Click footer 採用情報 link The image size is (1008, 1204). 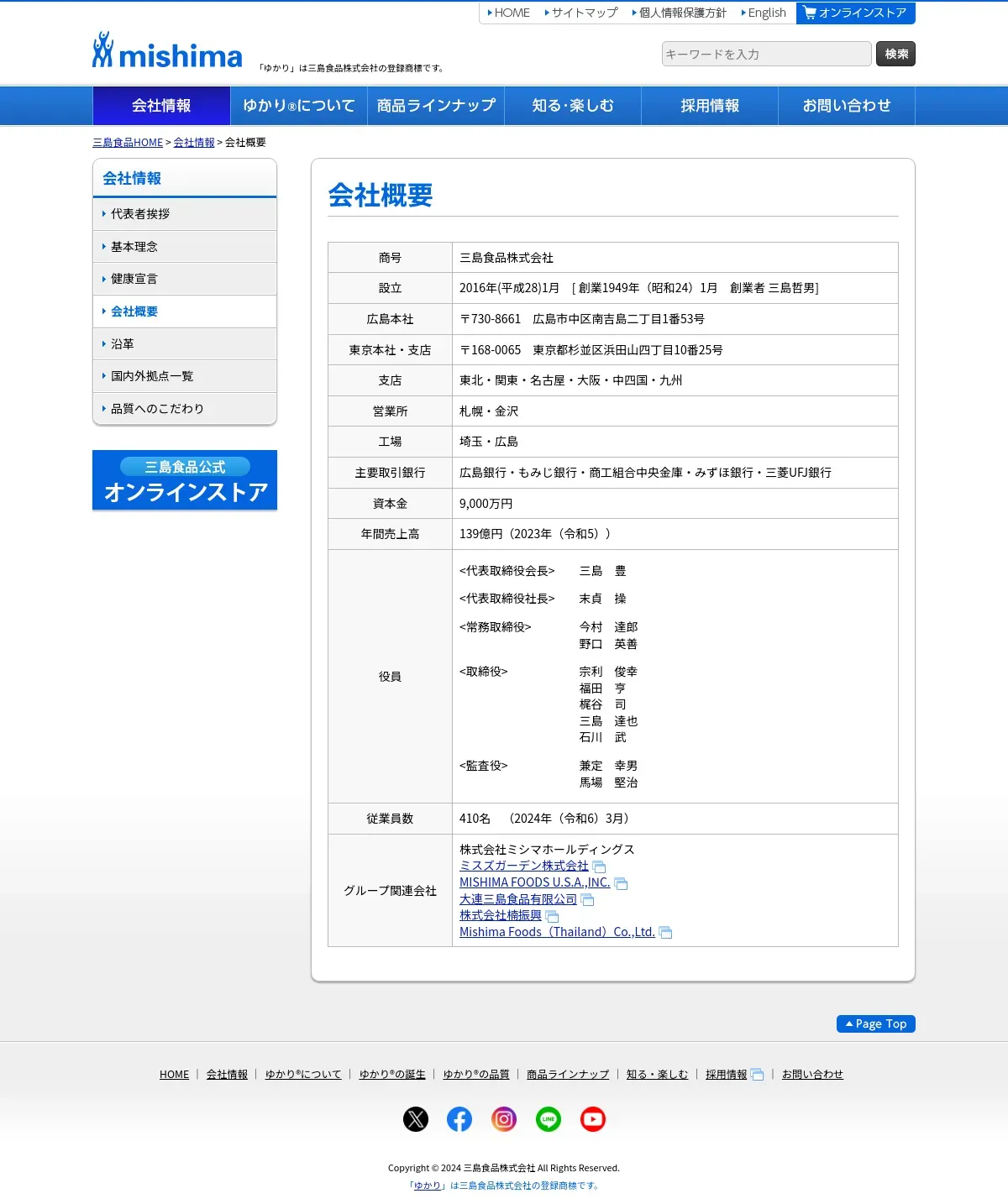pyautogui.click(x=726, y=1075)
